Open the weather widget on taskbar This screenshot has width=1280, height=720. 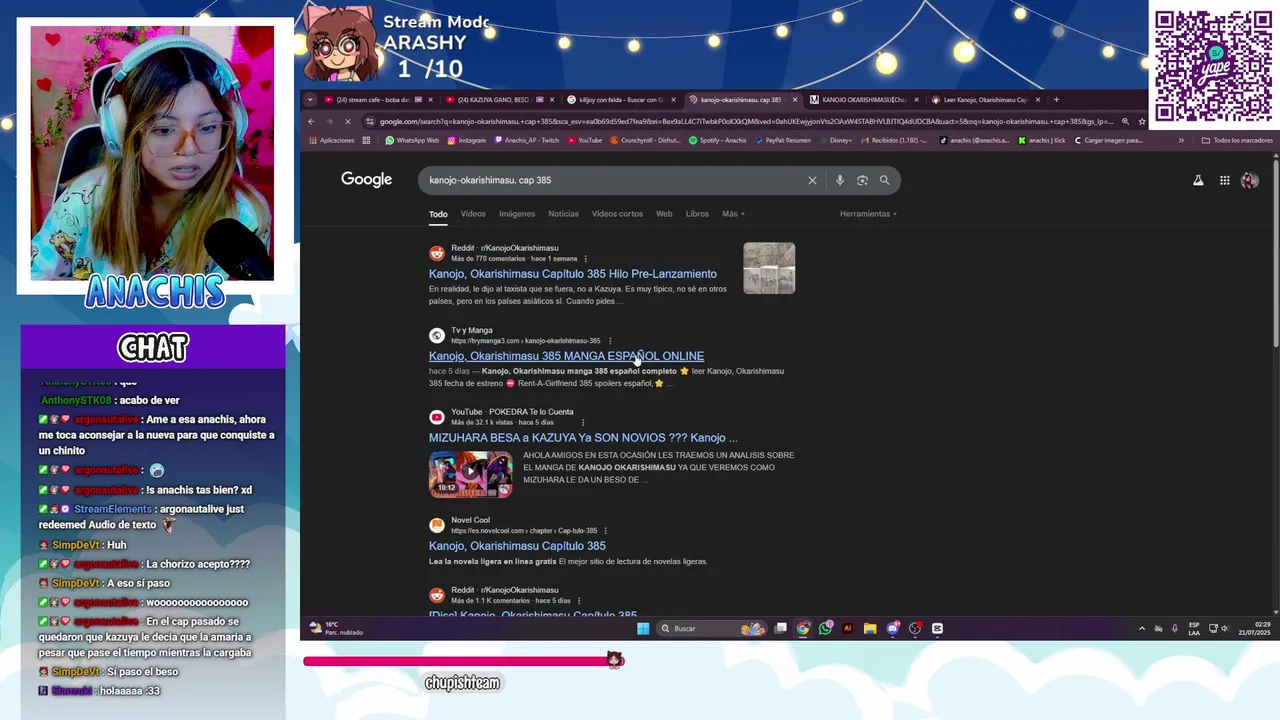[x=336, y=628]
